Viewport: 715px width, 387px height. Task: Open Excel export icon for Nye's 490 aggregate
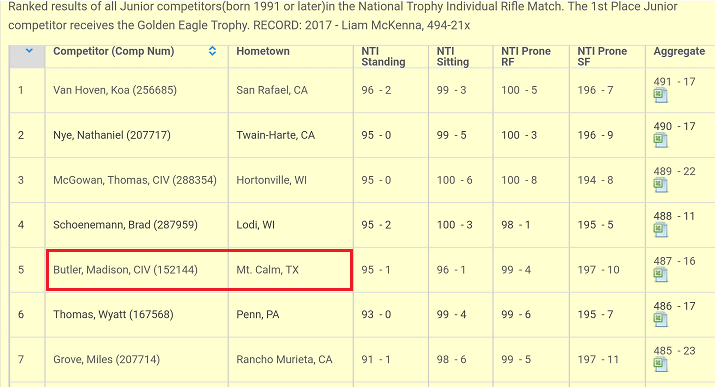[660, 140]
